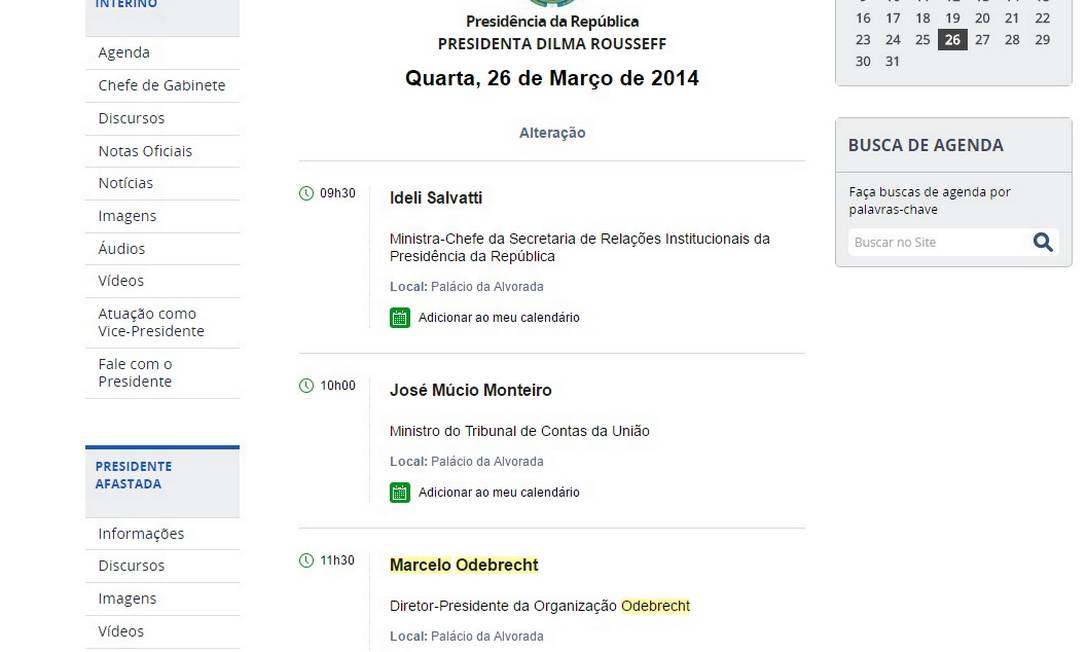Click the search magnifier icon
Image resolution: width=1086 pixels, height=652 pixels.
[x=1043, y=242]
